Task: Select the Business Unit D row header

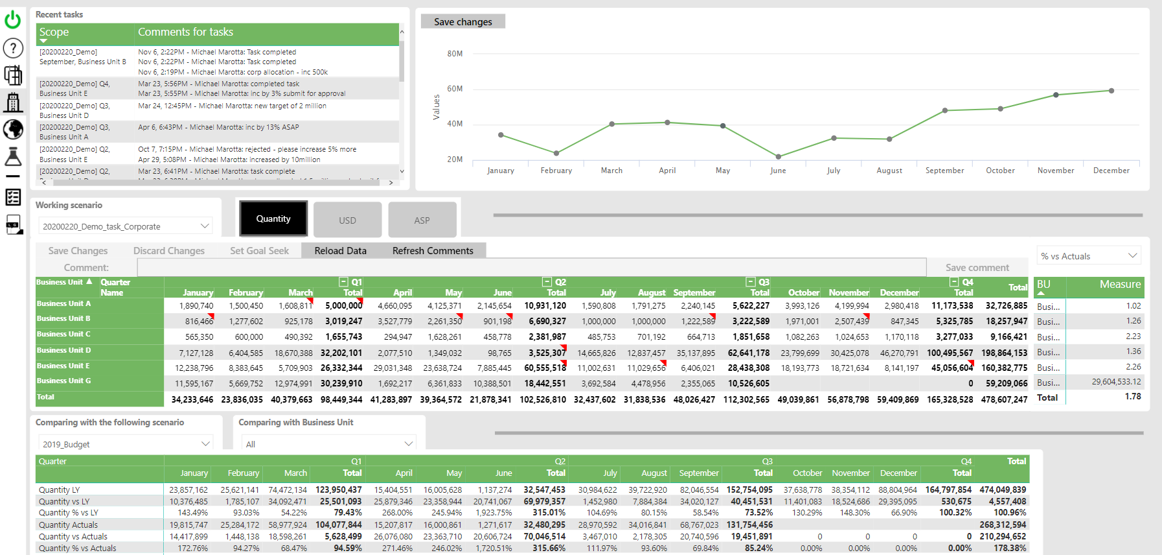Action: [99, 352]
